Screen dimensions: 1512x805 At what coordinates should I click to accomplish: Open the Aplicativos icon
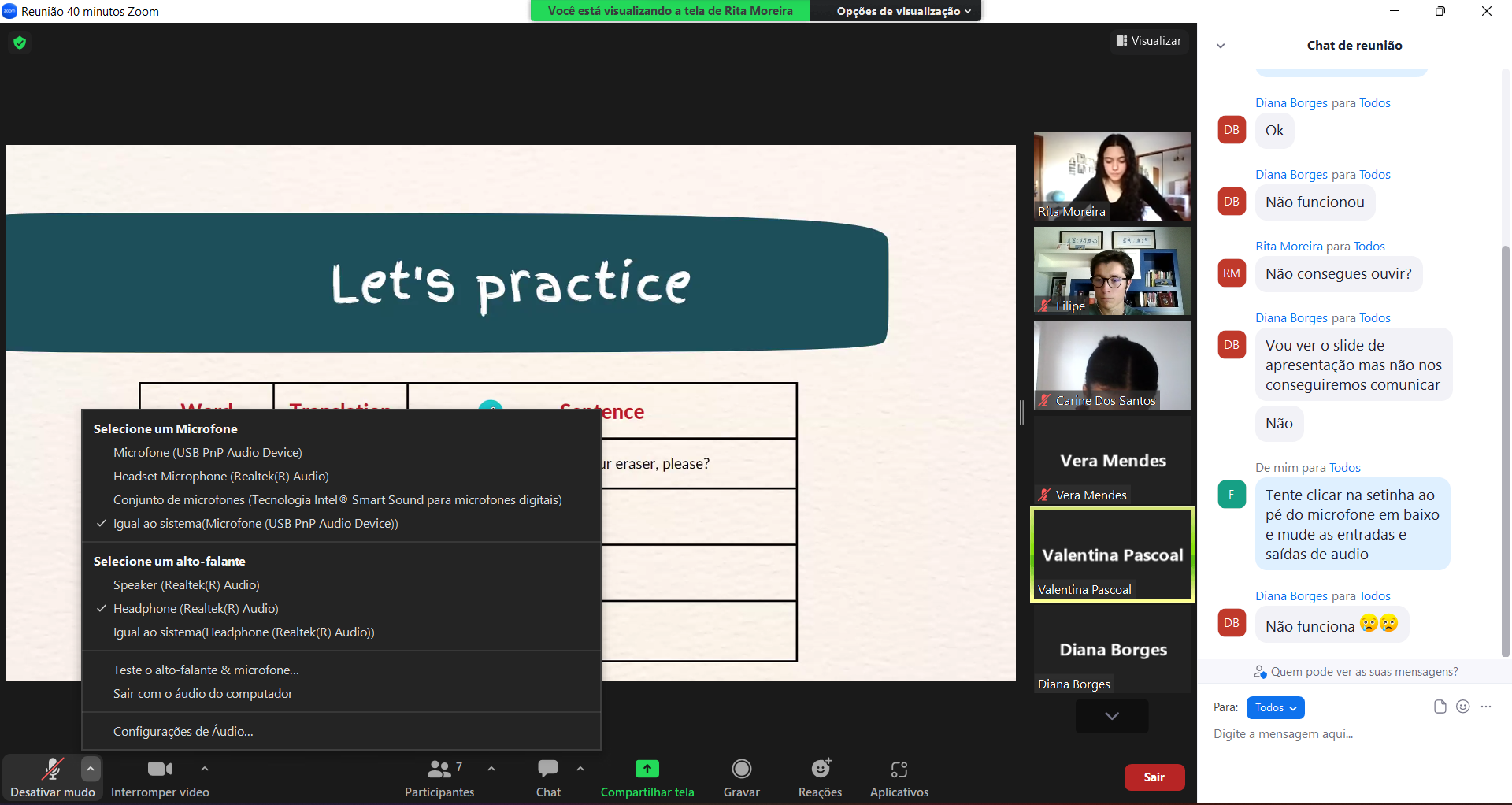click(x=899, y=769)
